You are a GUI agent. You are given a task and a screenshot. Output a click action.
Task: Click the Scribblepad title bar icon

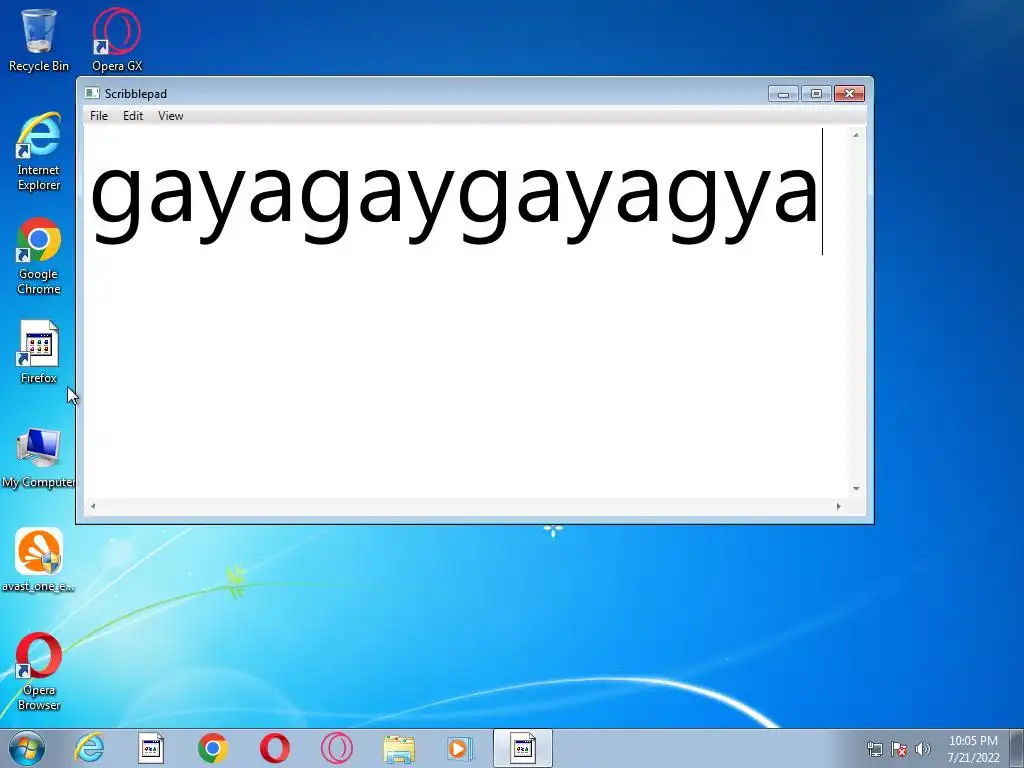coord(92,93)
